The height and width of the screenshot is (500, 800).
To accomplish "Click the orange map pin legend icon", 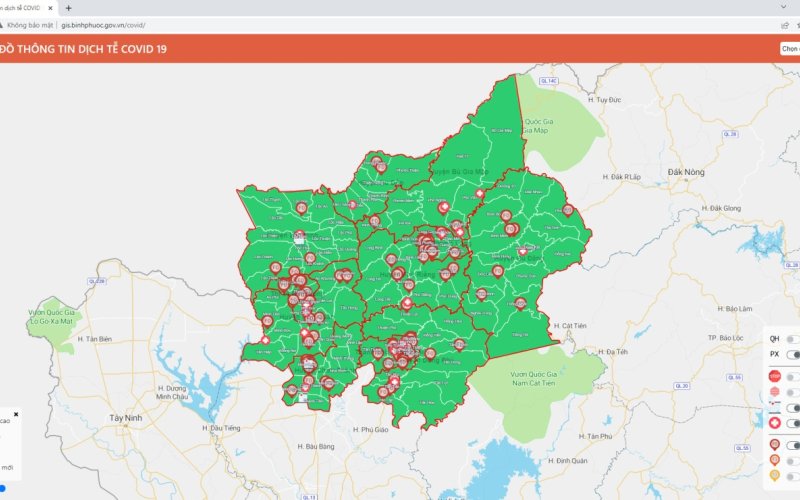I will click(775, 460).
